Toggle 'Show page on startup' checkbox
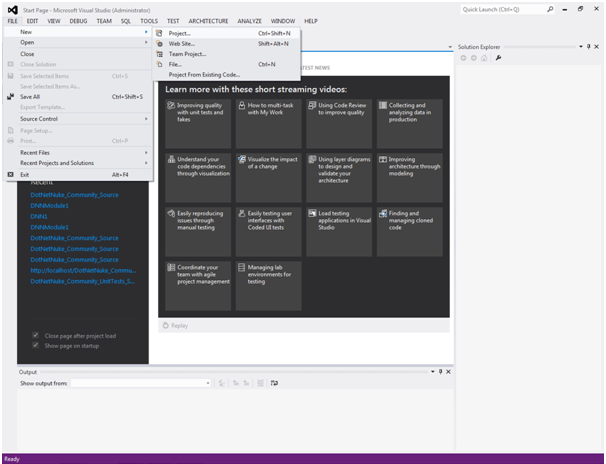Screen dimensions: 606x464 [36, 345]
